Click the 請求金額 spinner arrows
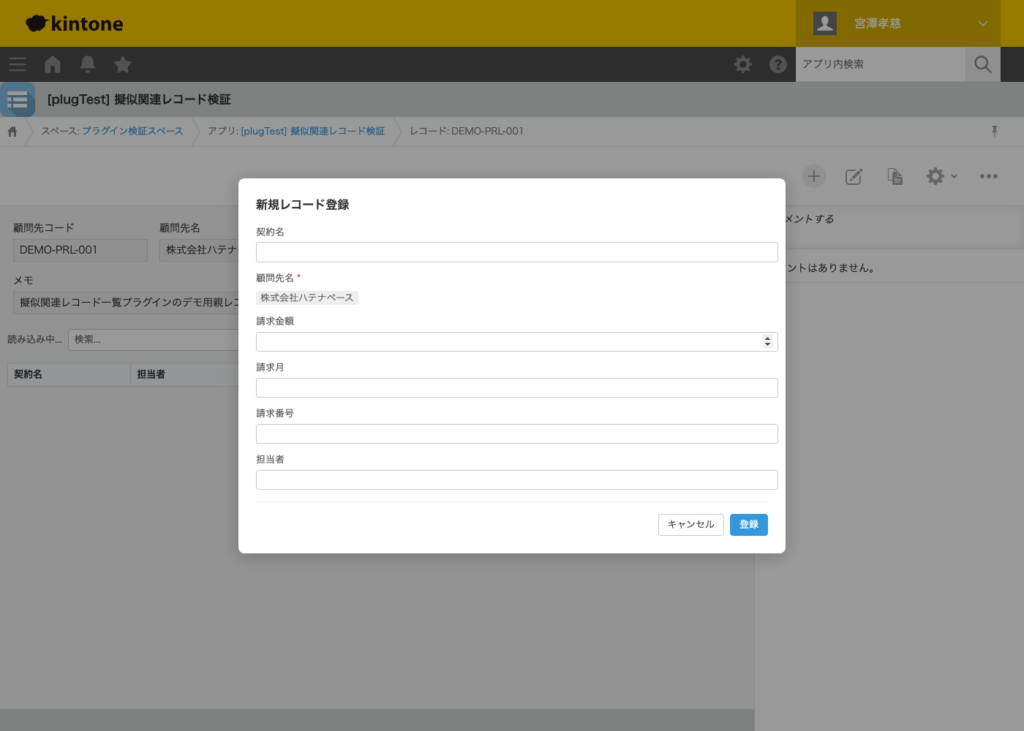The width and height of the screenshot is (1024, 731). (768, 341)
